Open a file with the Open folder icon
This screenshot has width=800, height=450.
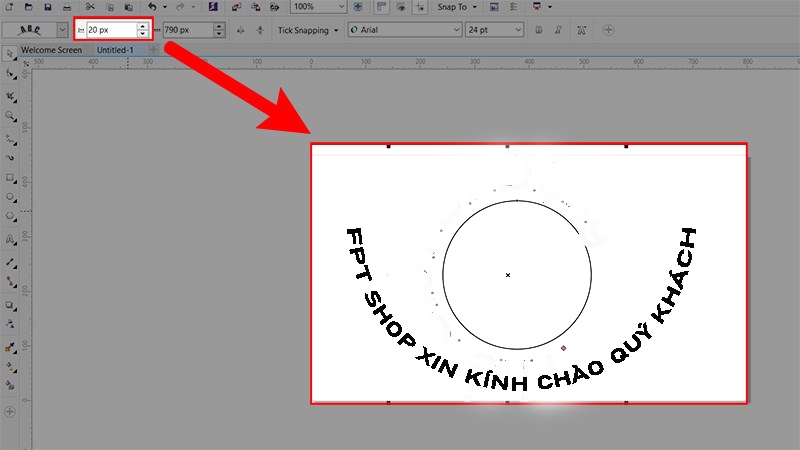(x=29, y=7)
